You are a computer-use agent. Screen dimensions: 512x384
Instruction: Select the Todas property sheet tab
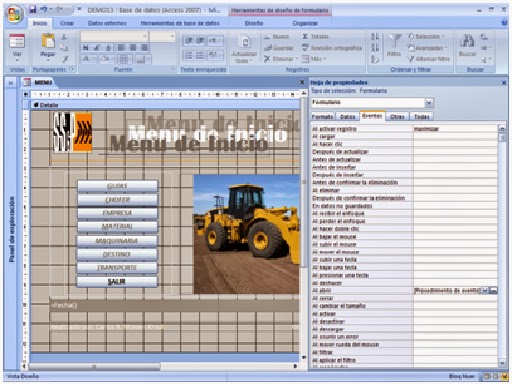tap(422, 116)
